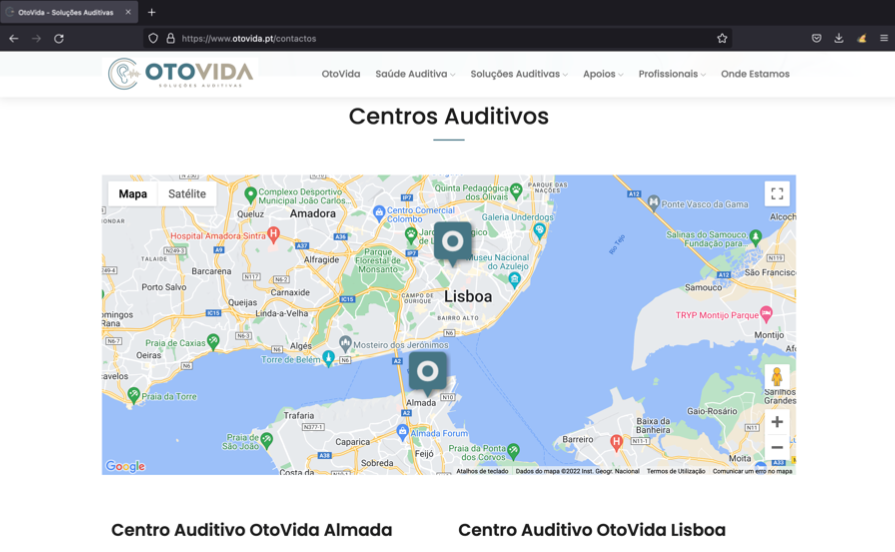This screenshot has height=552, width=895.
Task: Click Centro Auditivo OtoVida Lisboa heading
Action: [x=592, y=530]
